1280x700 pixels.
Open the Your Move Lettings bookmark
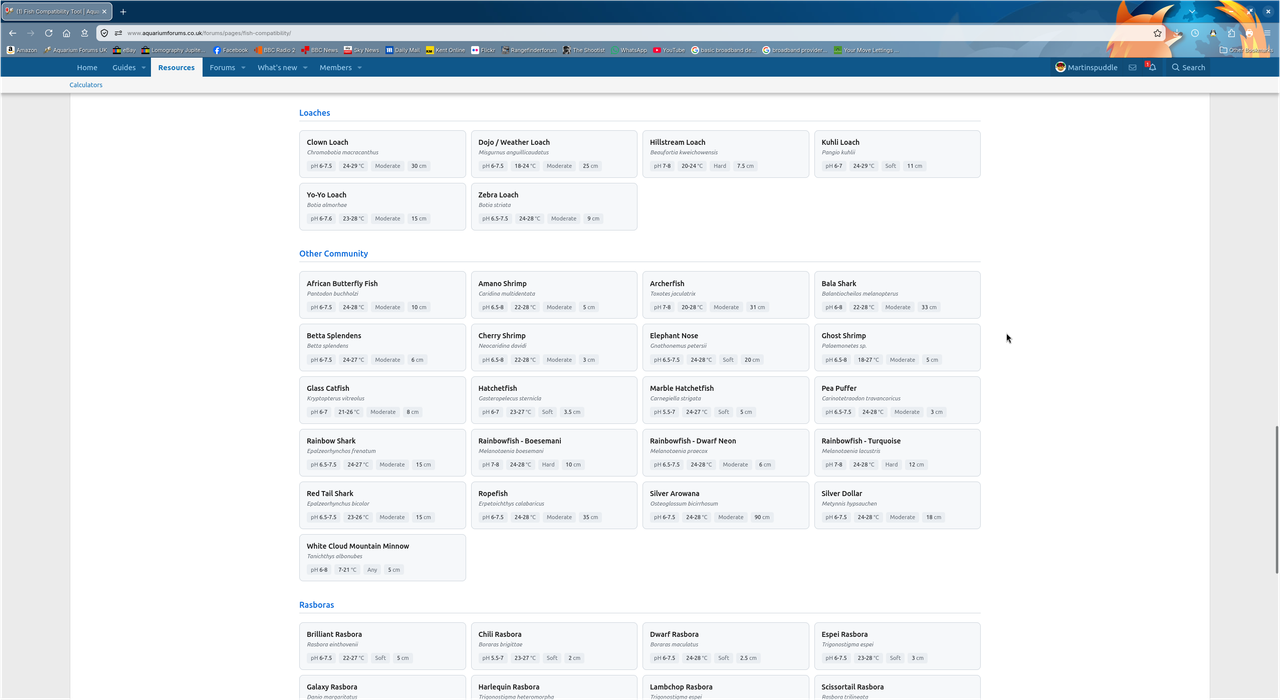pyautogui.click(x=866, y=50)
